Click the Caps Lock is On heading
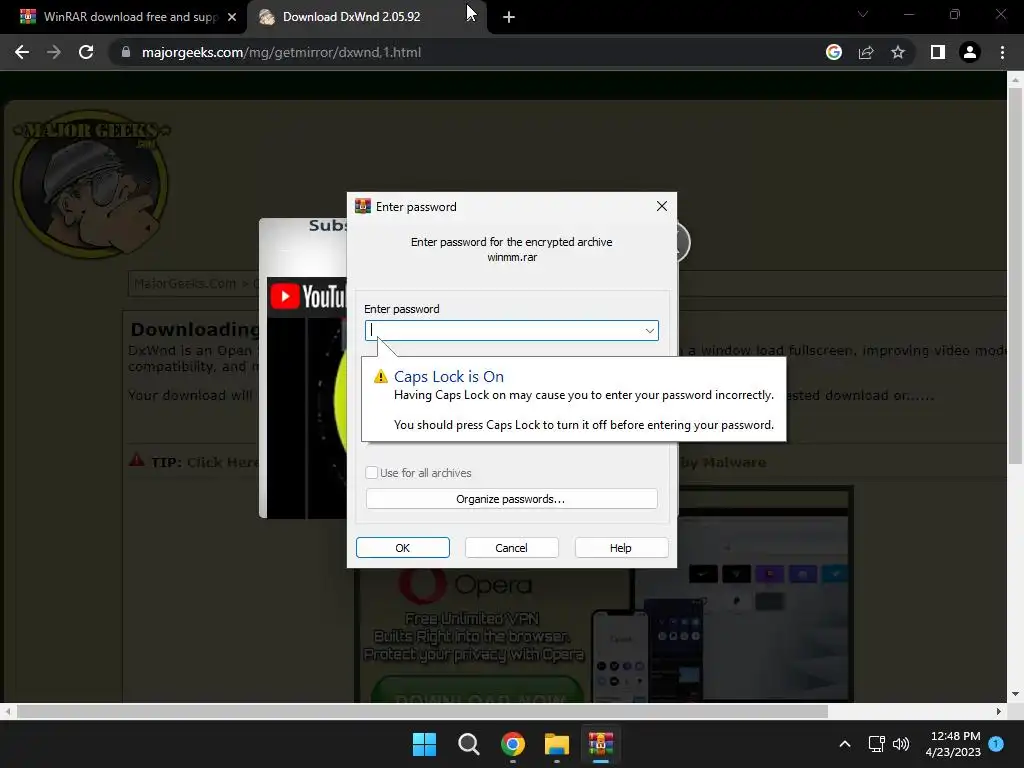Screen dimensions: 1024x768 [449, 377]
